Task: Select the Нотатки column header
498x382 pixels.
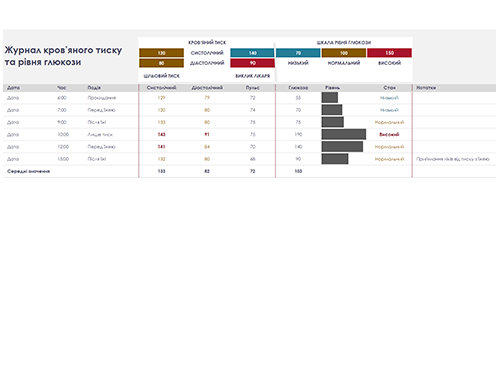Action: point(426,88)
